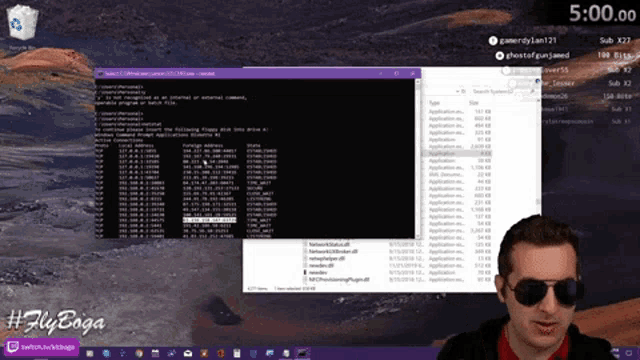Open the Mail envelope icon in the taskbar
This screenshot has height=360, width=640.
click(188, 353)
